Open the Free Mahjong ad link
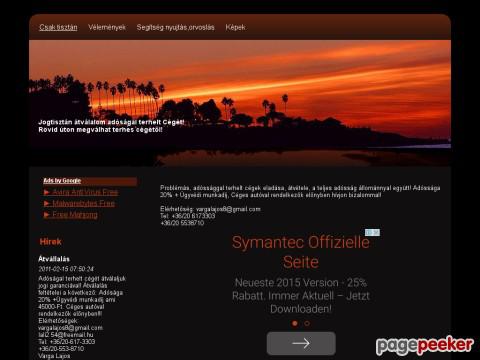Viewport: 480px width, 360px height. point(75,215)
